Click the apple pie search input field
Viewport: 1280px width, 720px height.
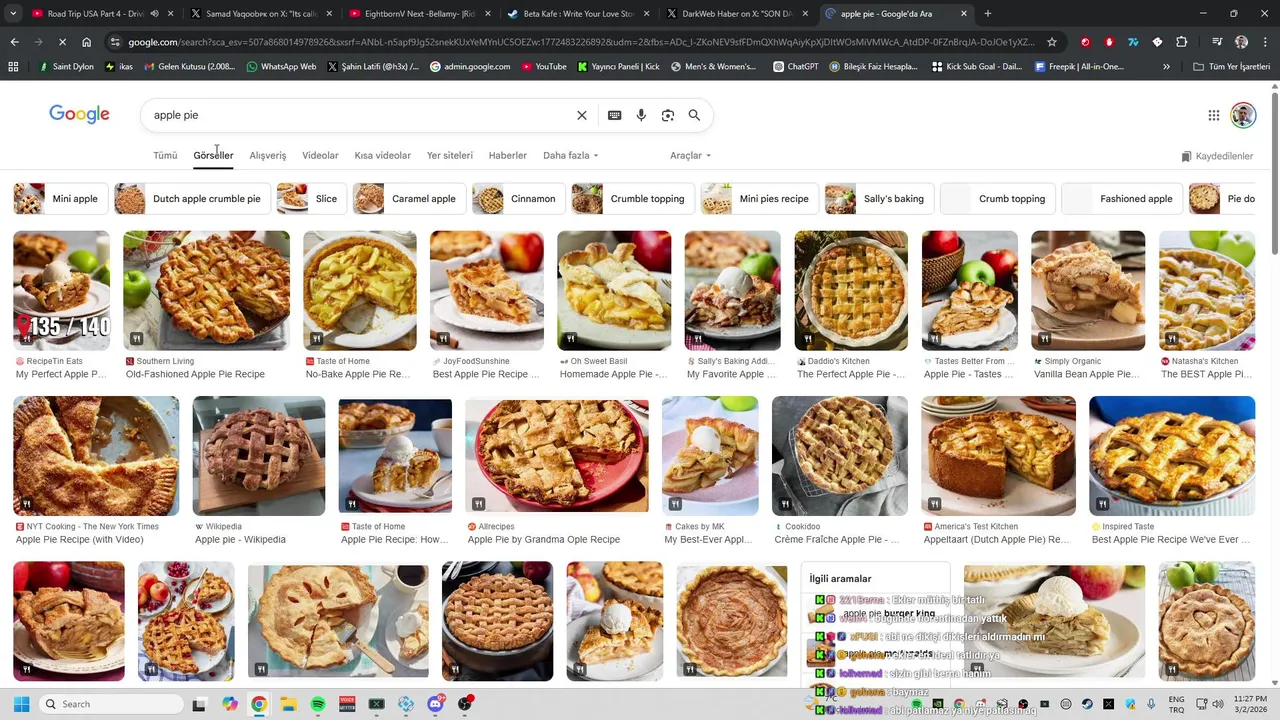coord(360,115)
